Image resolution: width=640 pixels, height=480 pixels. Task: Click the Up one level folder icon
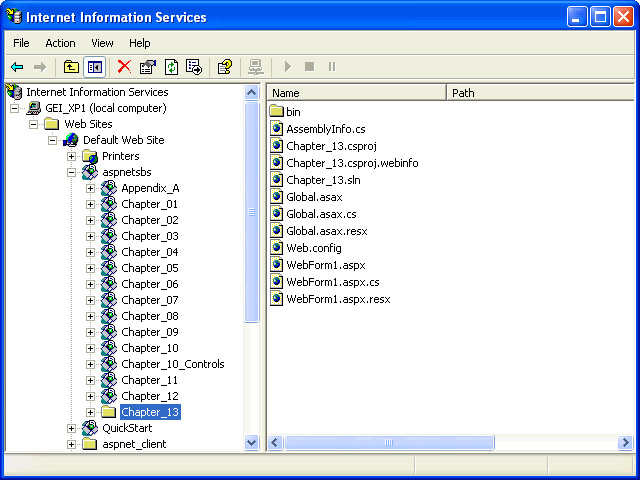[71, 67]
